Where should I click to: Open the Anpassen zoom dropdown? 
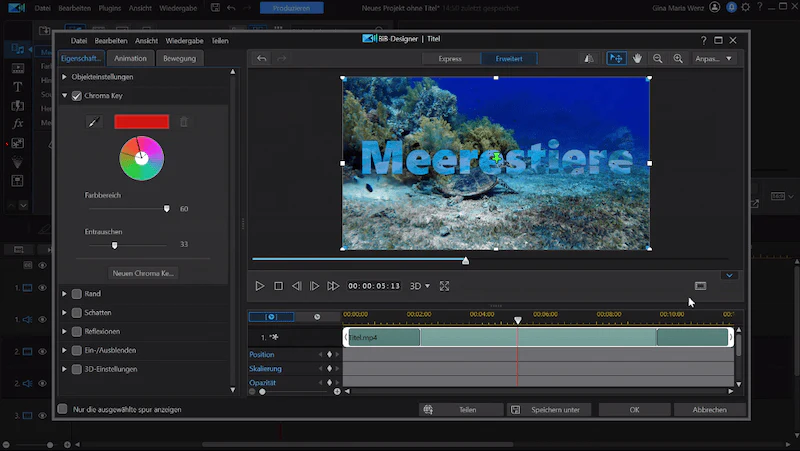[713, 59]
